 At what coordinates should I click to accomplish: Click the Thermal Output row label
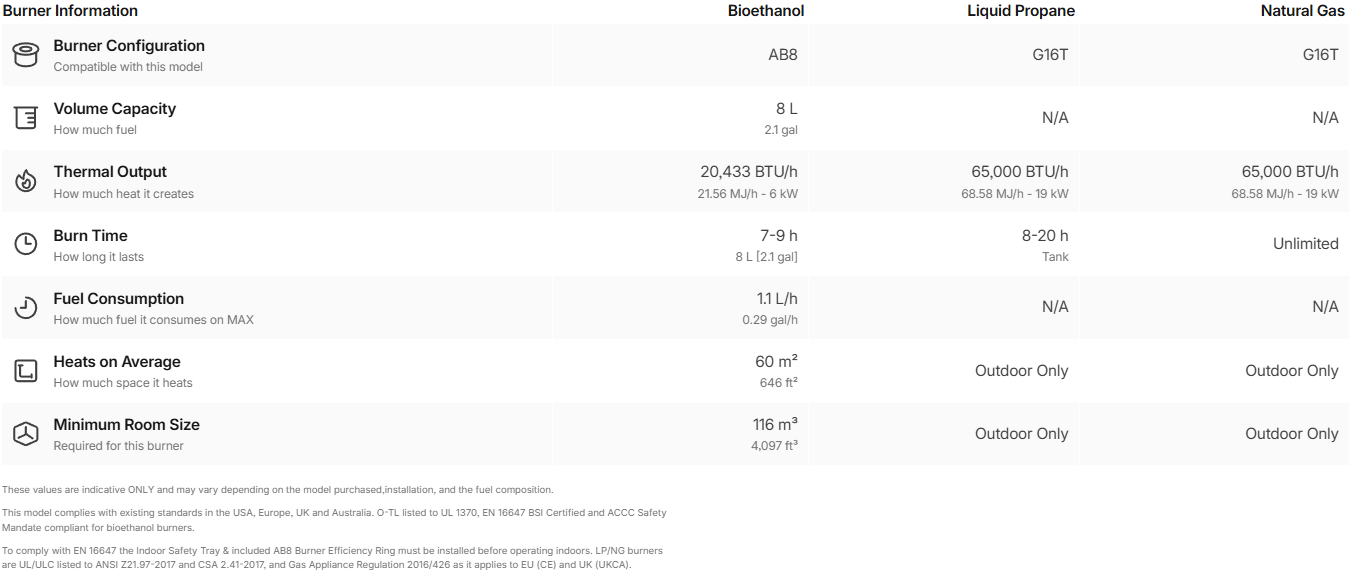(110, 172)
